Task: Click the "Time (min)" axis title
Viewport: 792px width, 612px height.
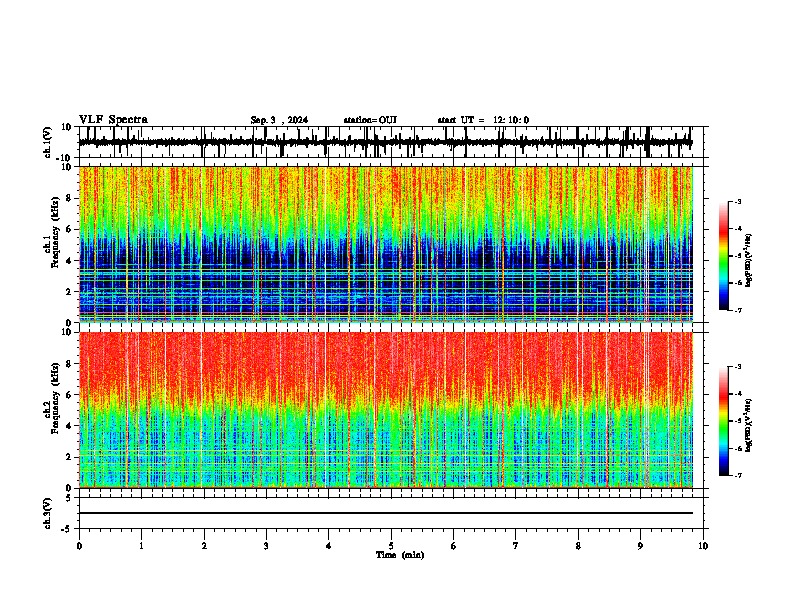Action: (400, 555)
